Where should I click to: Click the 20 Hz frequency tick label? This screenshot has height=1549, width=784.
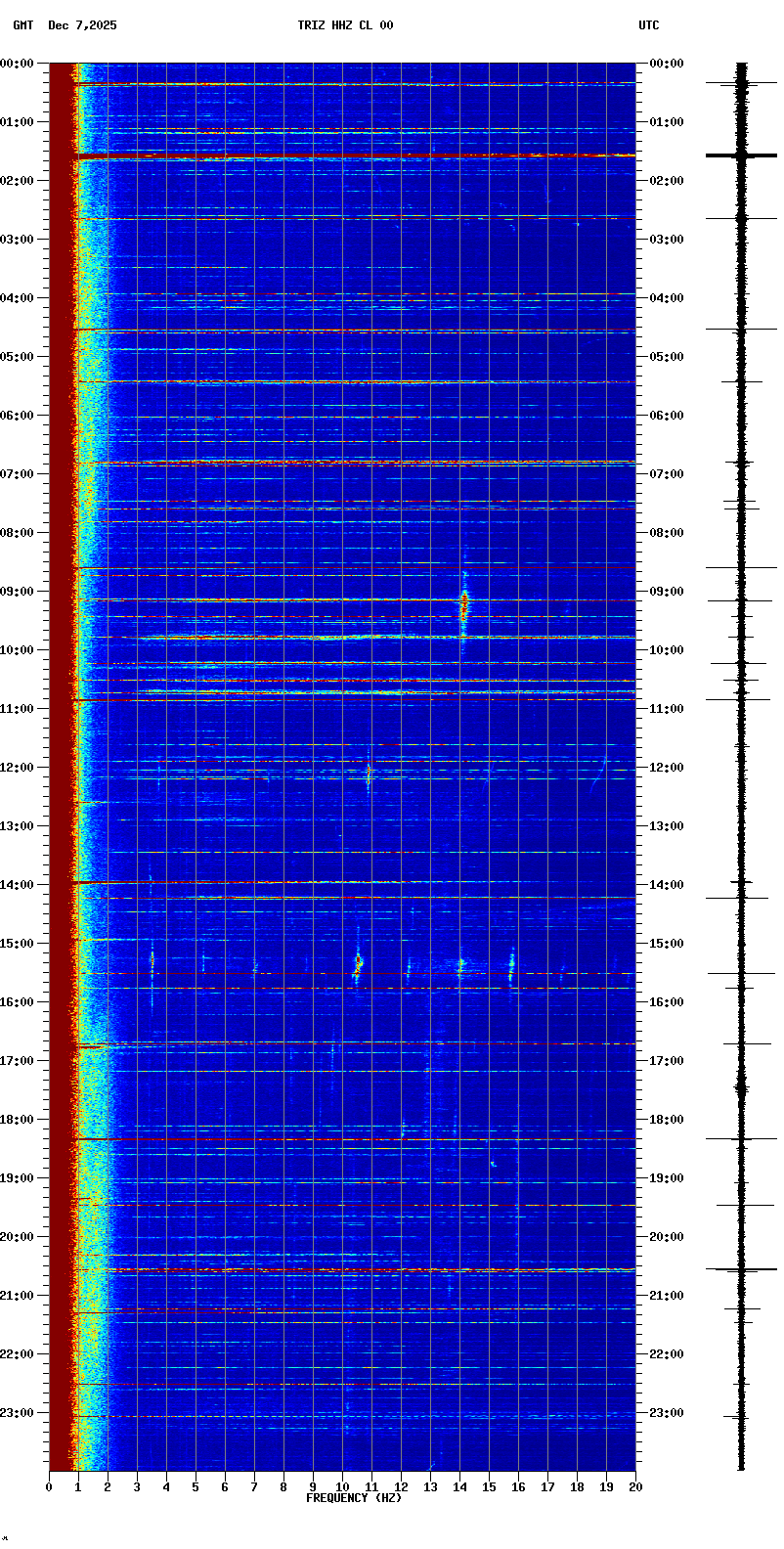[x=635, y=1487]
